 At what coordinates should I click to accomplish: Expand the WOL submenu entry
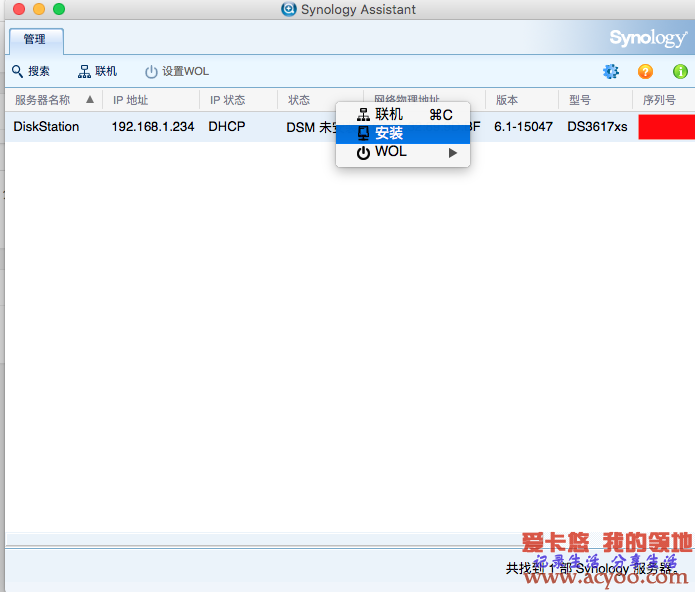tap(403, 152)
